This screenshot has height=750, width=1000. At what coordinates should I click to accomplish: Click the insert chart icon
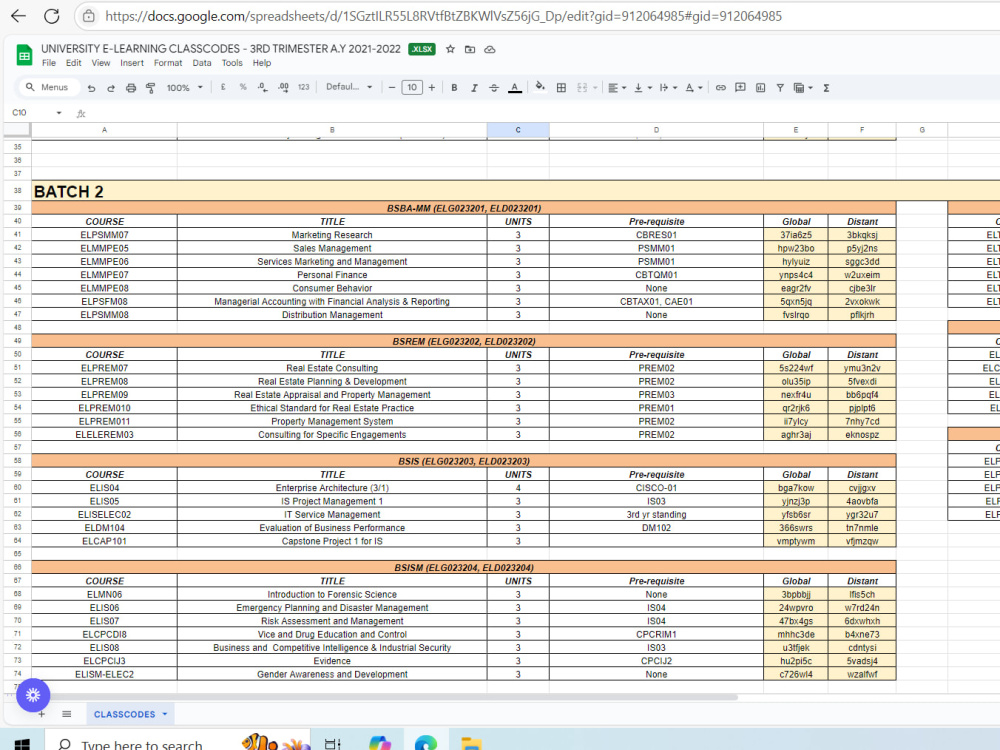760,88
